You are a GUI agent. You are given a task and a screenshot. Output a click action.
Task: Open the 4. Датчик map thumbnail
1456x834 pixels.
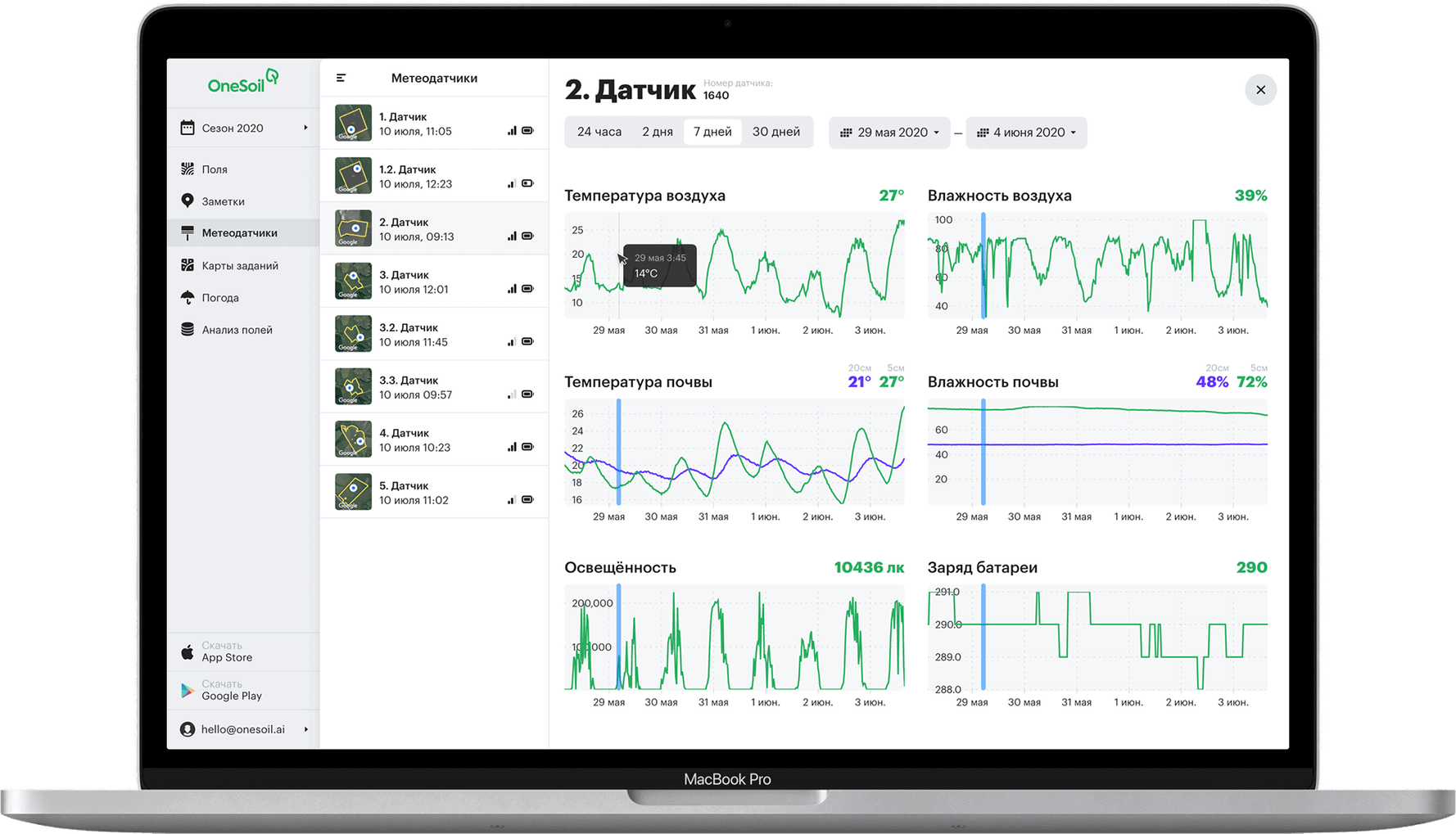click(353, 440)
